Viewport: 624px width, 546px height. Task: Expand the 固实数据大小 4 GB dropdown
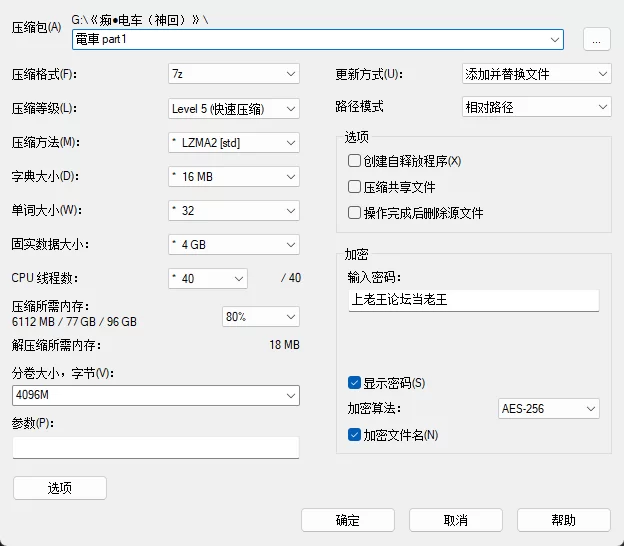click(x=234, y=245)
